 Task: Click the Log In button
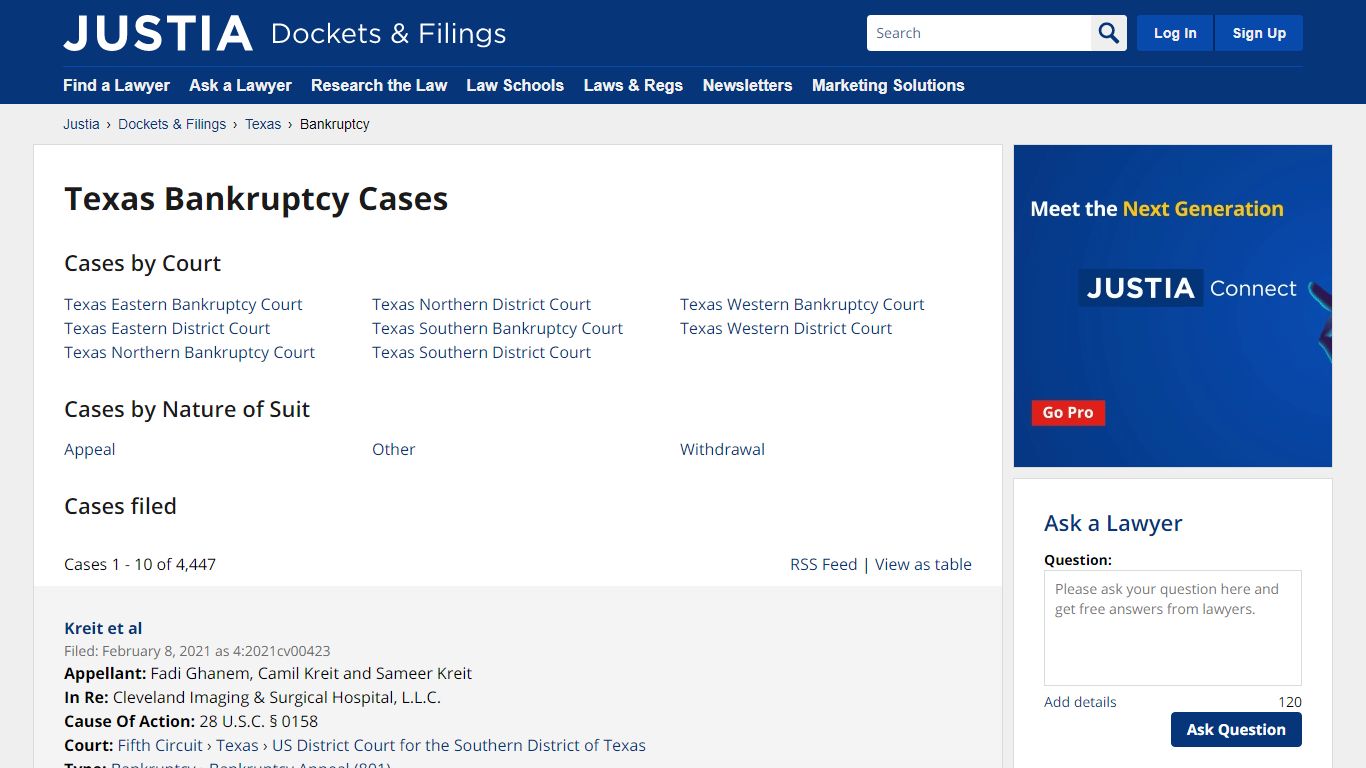pos(1175,33)
